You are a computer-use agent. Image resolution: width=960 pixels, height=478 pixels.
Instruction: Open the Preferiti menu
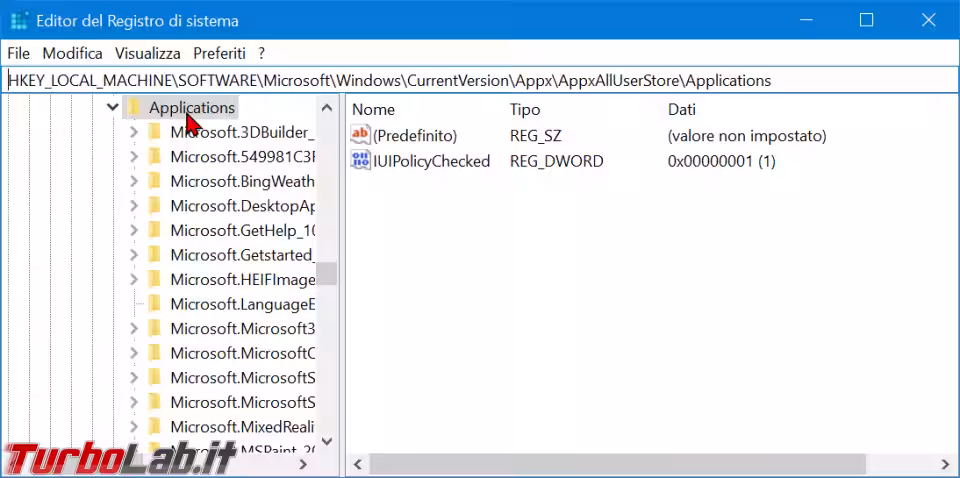click(219, 54)
